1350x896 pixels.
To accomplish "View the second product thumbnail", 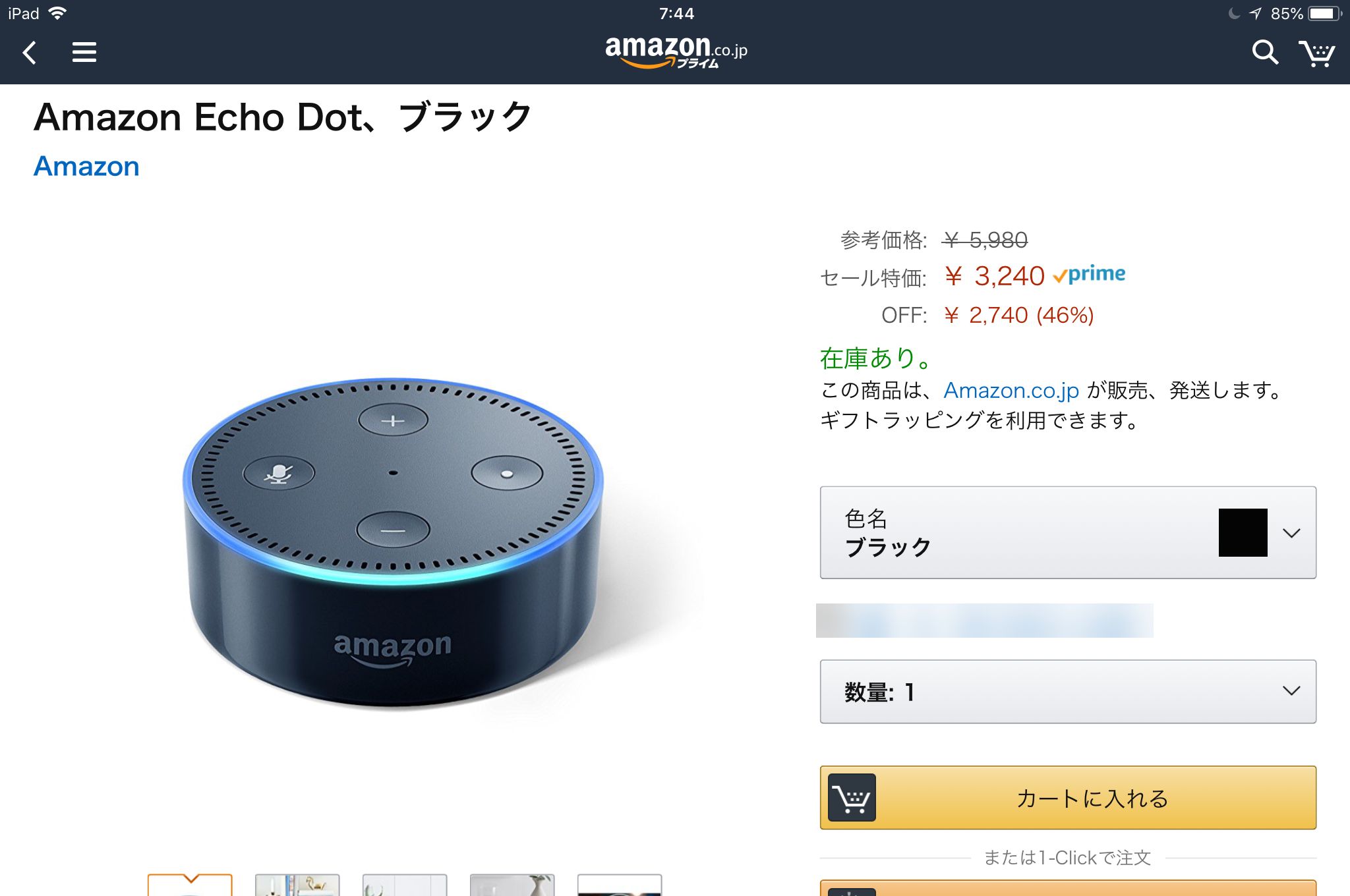I will coord(297,885).
